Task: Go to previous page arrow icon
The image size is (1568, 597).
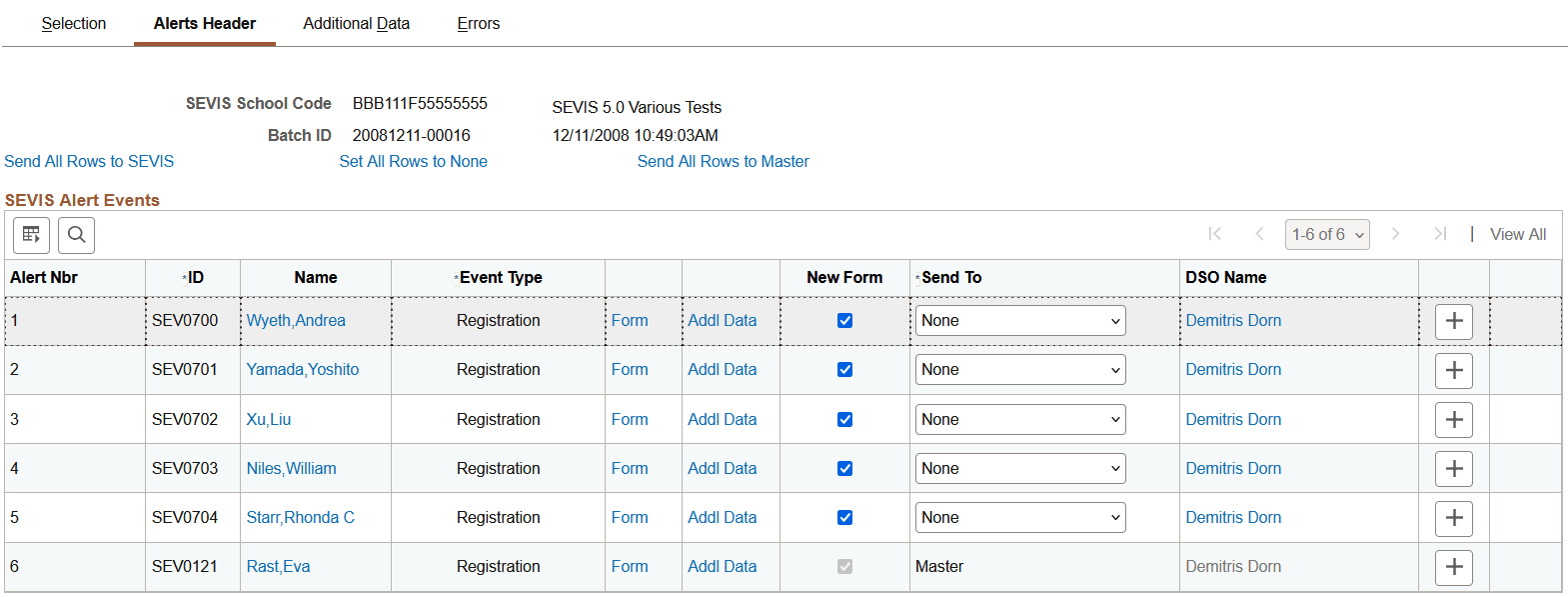Action: [x=1259, y=234]
